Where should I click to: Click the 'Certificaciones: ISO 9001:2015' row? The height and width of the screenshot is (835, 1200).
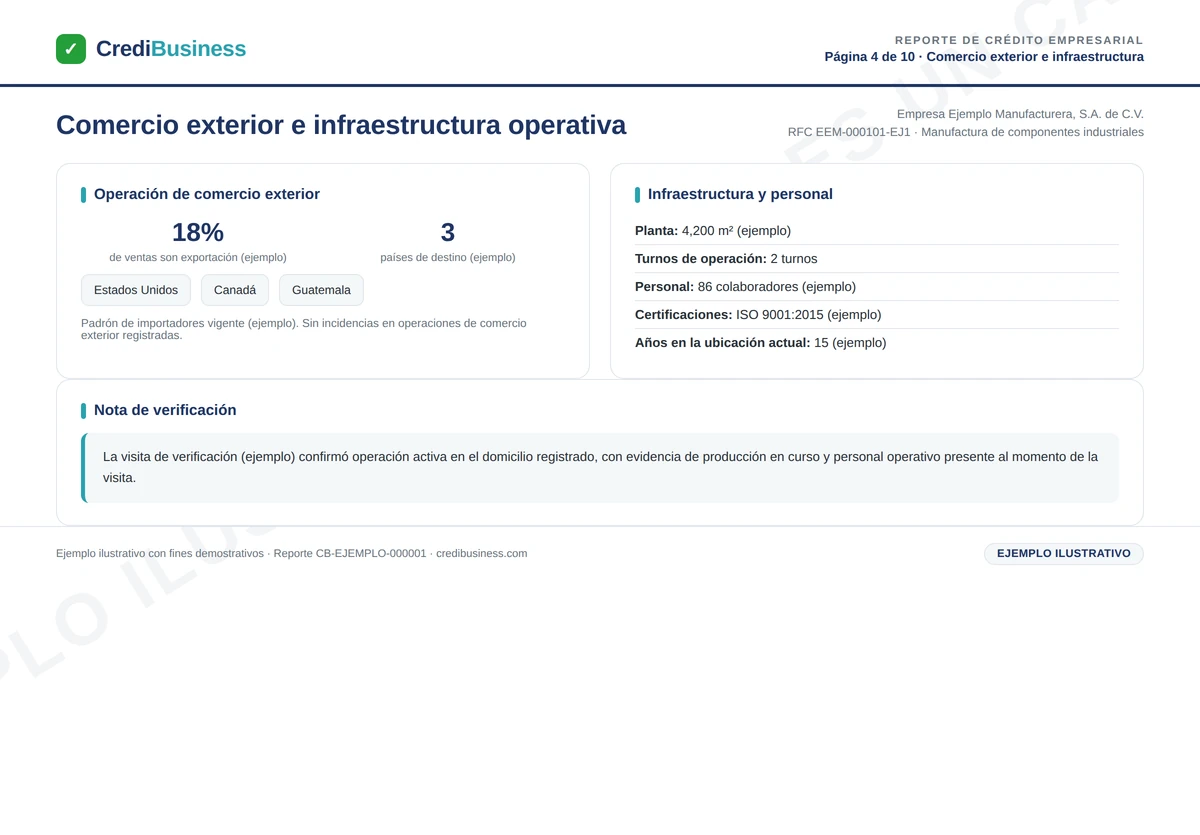pos(877,315)
